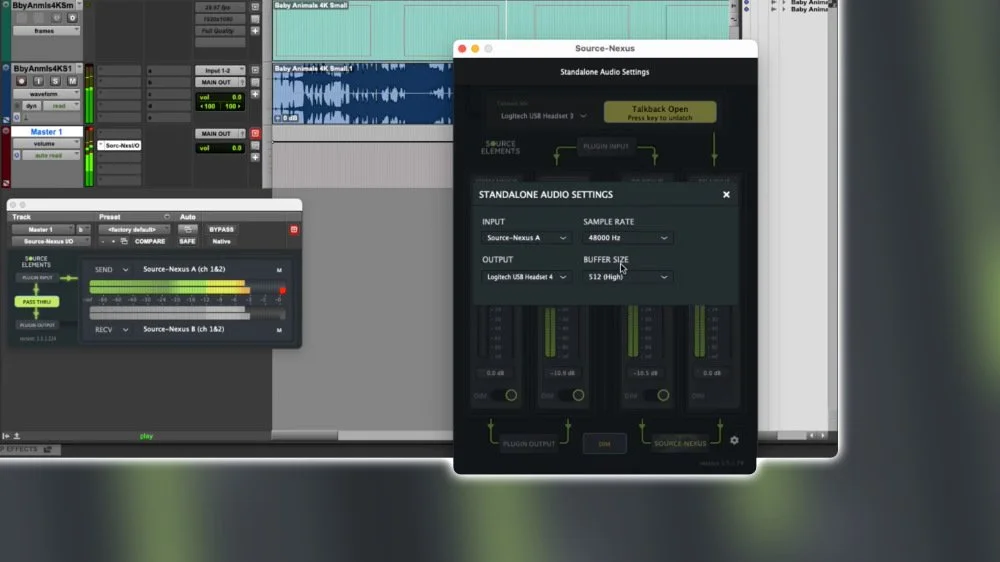Open the volume view selector on Master 1
Screen dimensions: 1000x562
pos(46,144)
